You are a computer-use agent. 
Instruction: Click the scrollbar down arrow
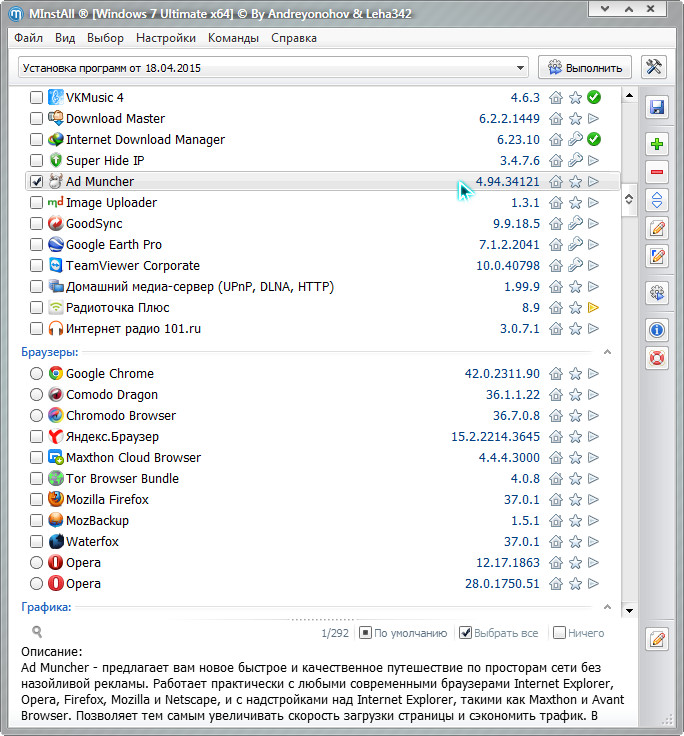[x=630, y=611]
